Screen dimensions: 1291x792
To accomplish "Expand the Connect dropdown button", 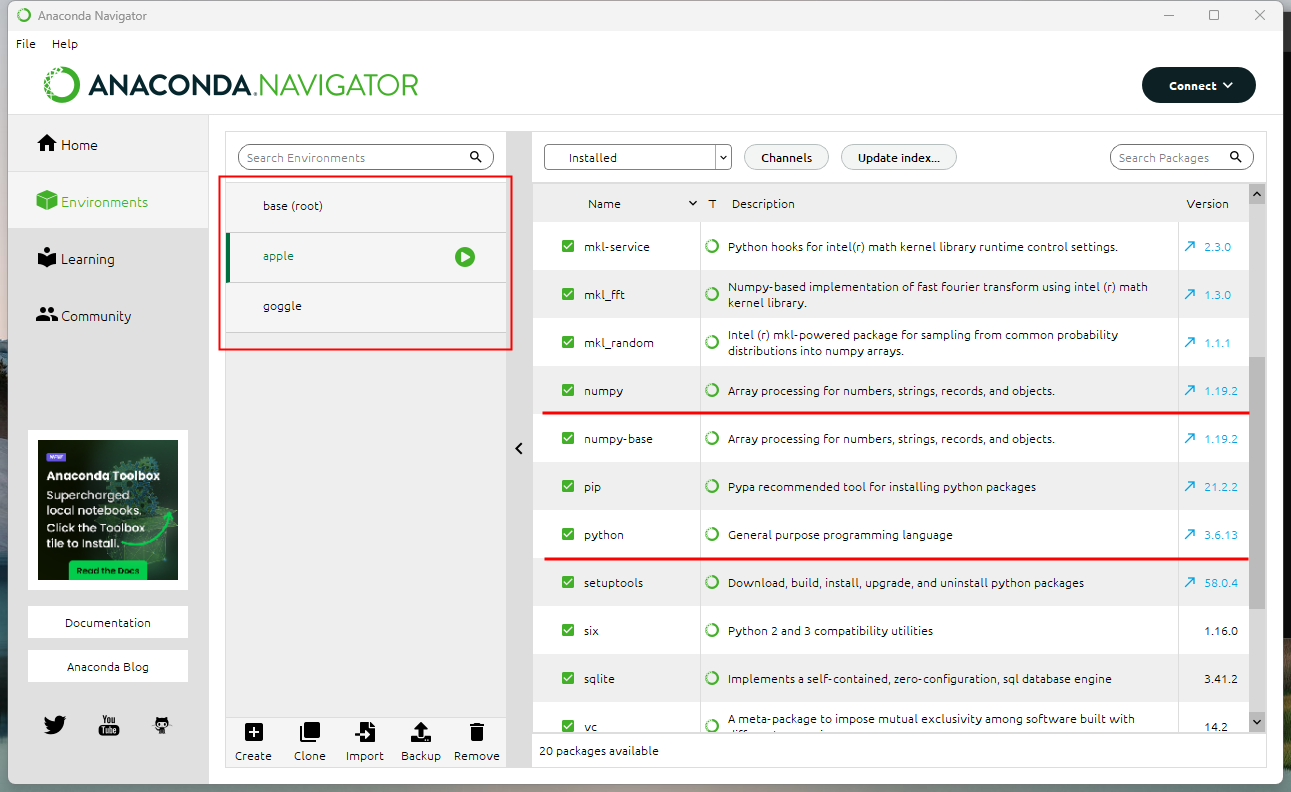I will coord(1198,86).
